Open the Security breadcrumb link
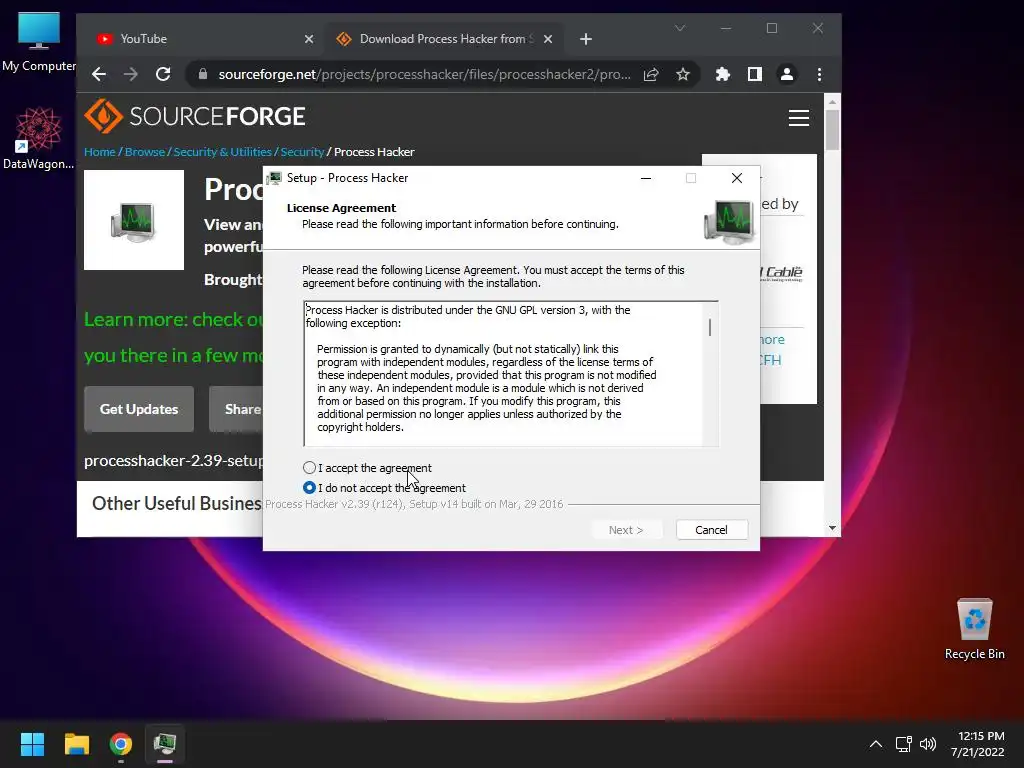Screen dimensions: 1024x768 pyautogui.click(x=302, y=152)
